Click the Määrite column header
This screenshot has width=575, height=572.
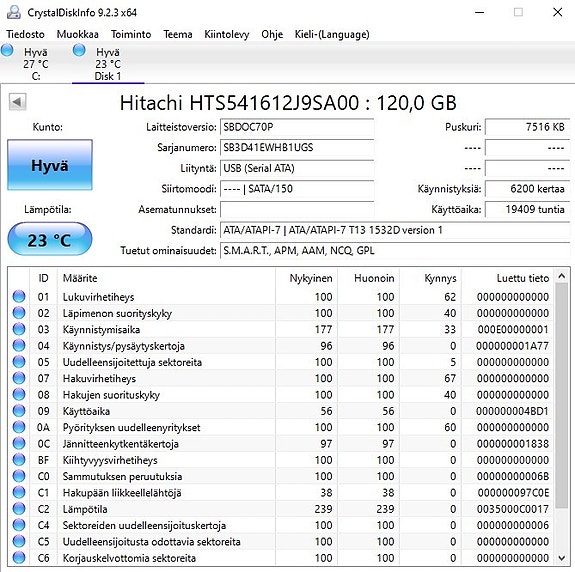point(166,278)
